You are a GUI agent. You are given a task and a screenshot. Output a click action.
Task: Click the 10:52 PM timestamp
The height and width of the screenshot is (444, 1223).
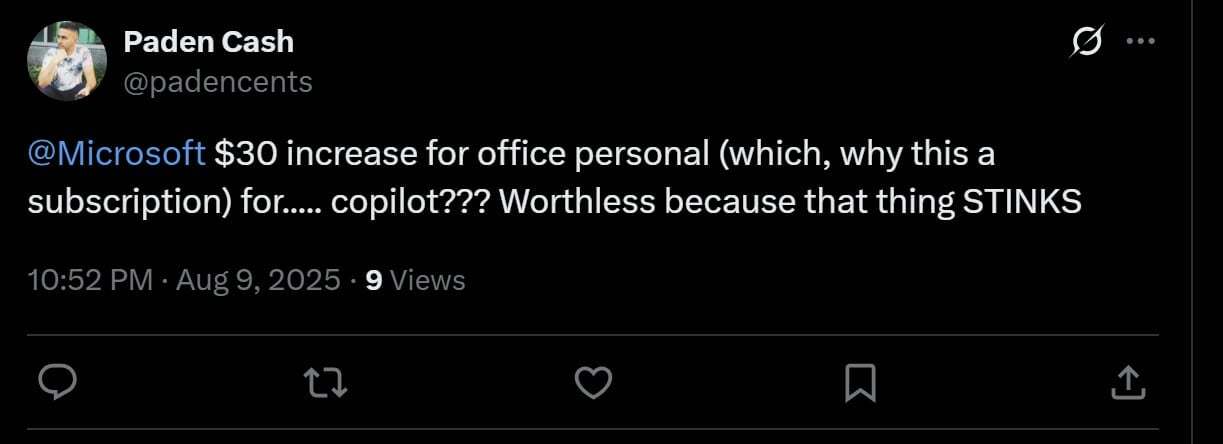point(90,280)
